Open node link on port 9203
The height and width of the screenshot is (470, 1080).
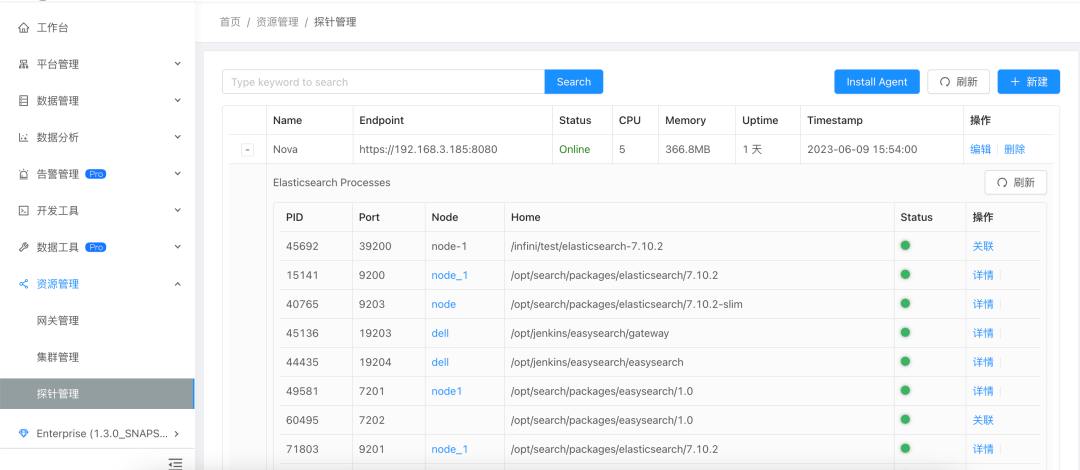(x=444, y=304)
